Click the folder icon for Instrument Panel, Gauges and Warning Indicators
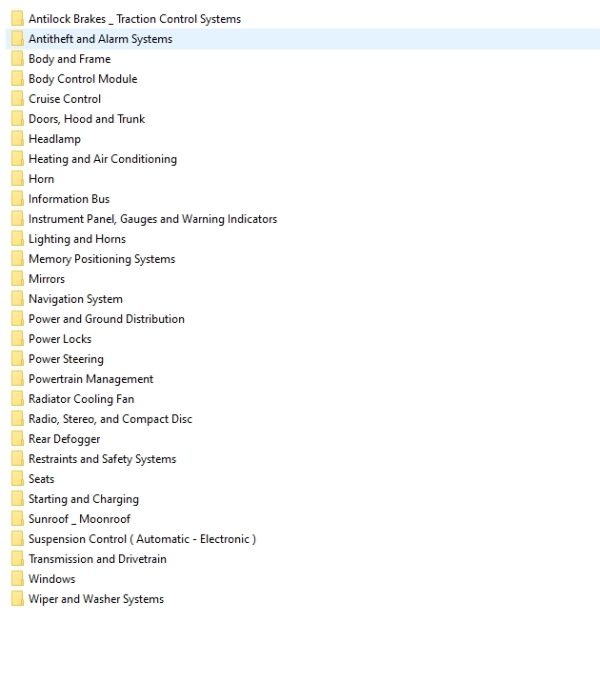 [x=17, y=219]
